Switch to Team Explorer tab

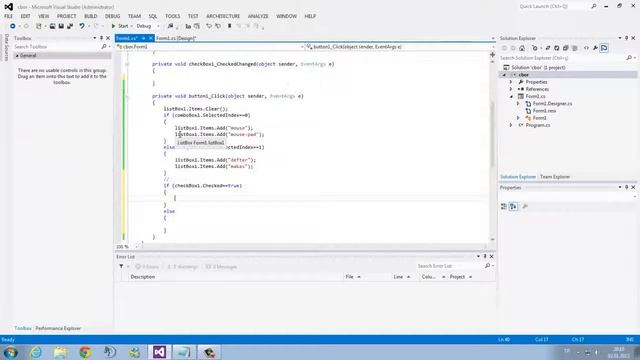(555, 177)
